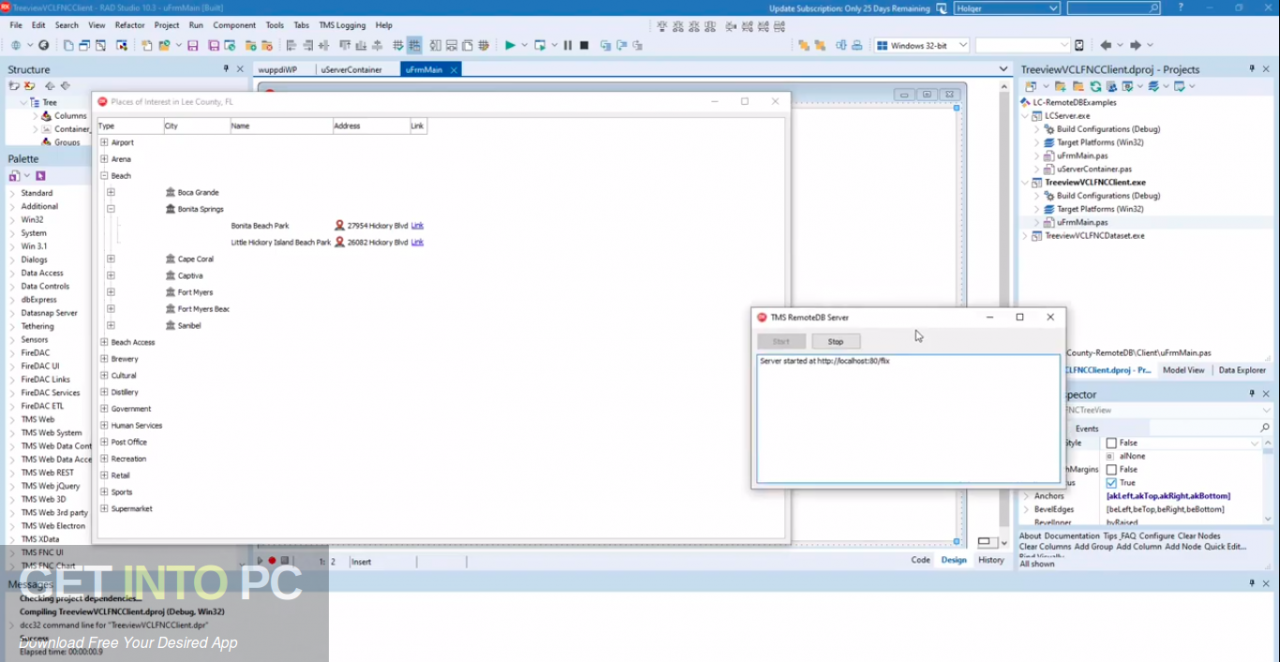Click Add Column link in inspector footer
The image size is (1280, 662).
pos(1139,547)
